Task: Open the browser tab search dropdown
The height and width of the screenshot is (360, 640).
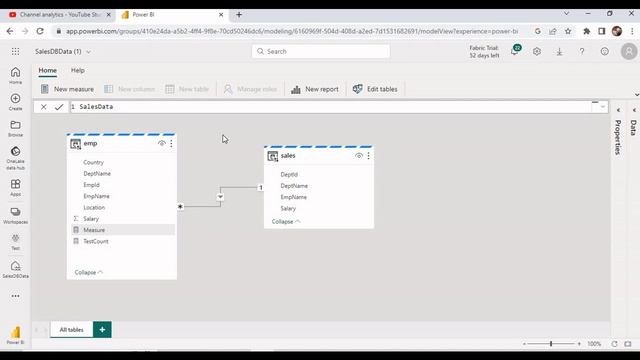Action: tap(567, 14)
